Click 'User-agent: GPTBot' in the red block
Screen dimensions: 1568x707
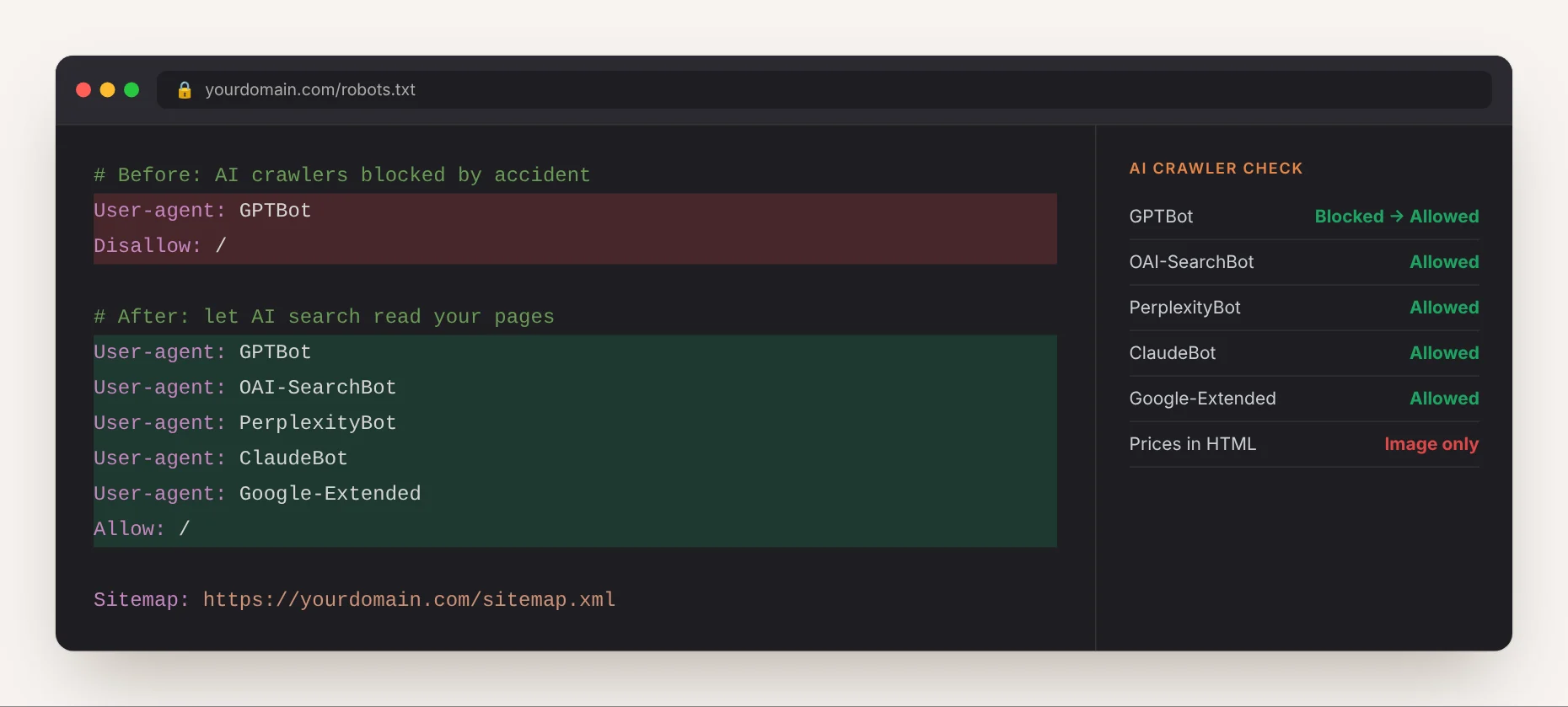(202, 211)
